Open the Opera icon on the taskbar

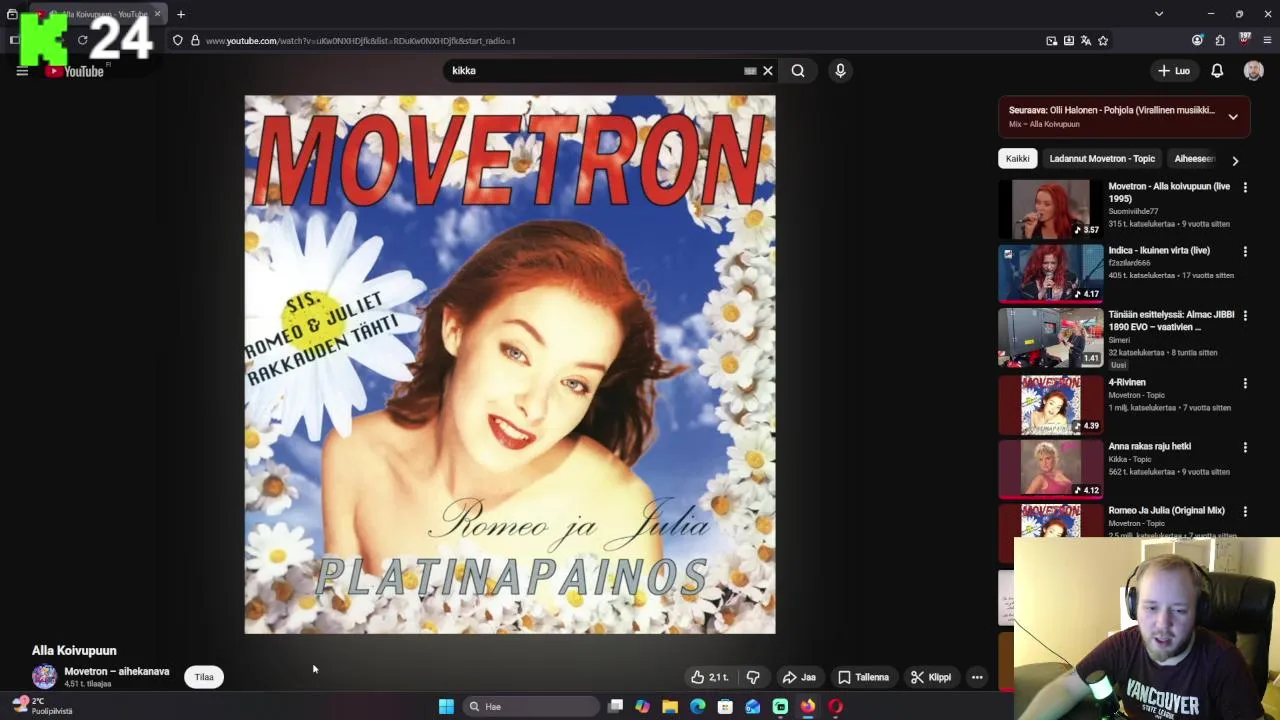pyautogui.click(x=835, y=706)
